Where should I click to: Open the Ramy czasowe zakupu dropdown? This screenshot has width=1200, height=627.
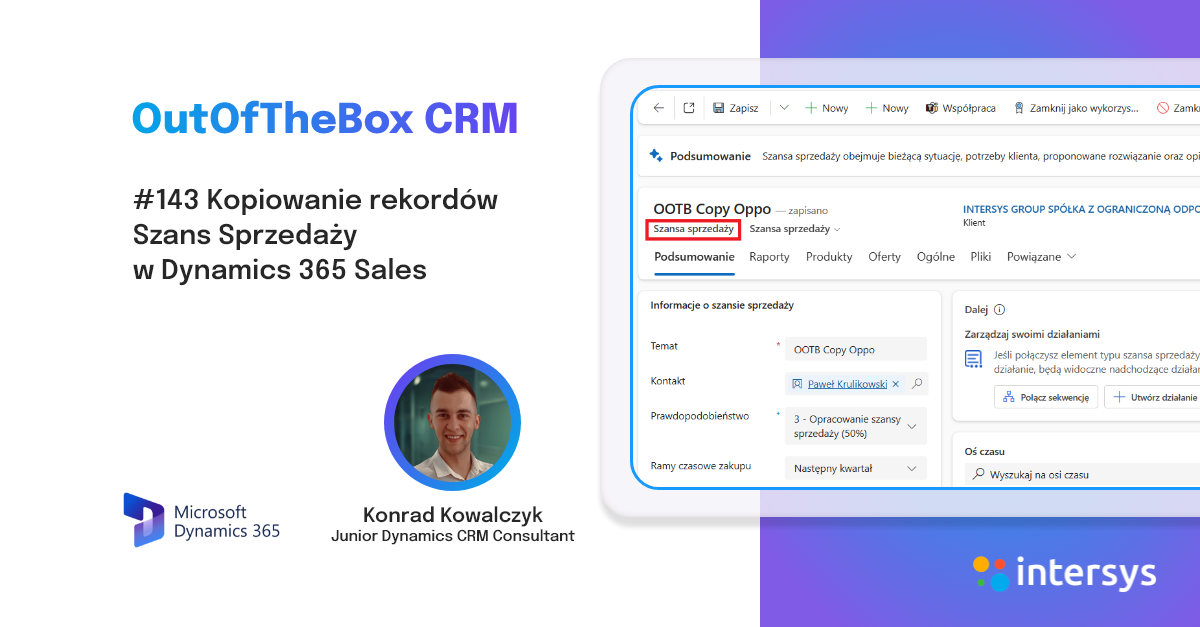[856, 468]
